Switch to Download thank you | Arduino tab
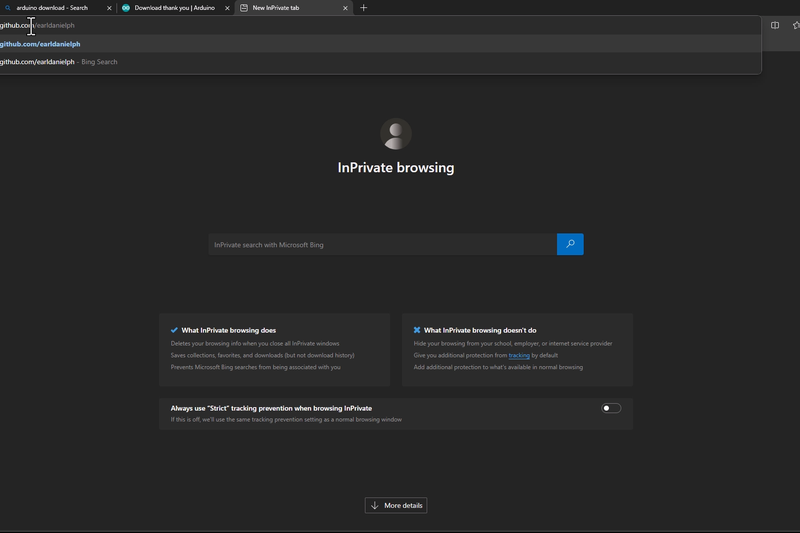The height and width of the screenshot is (533, 800). (175, 8)
